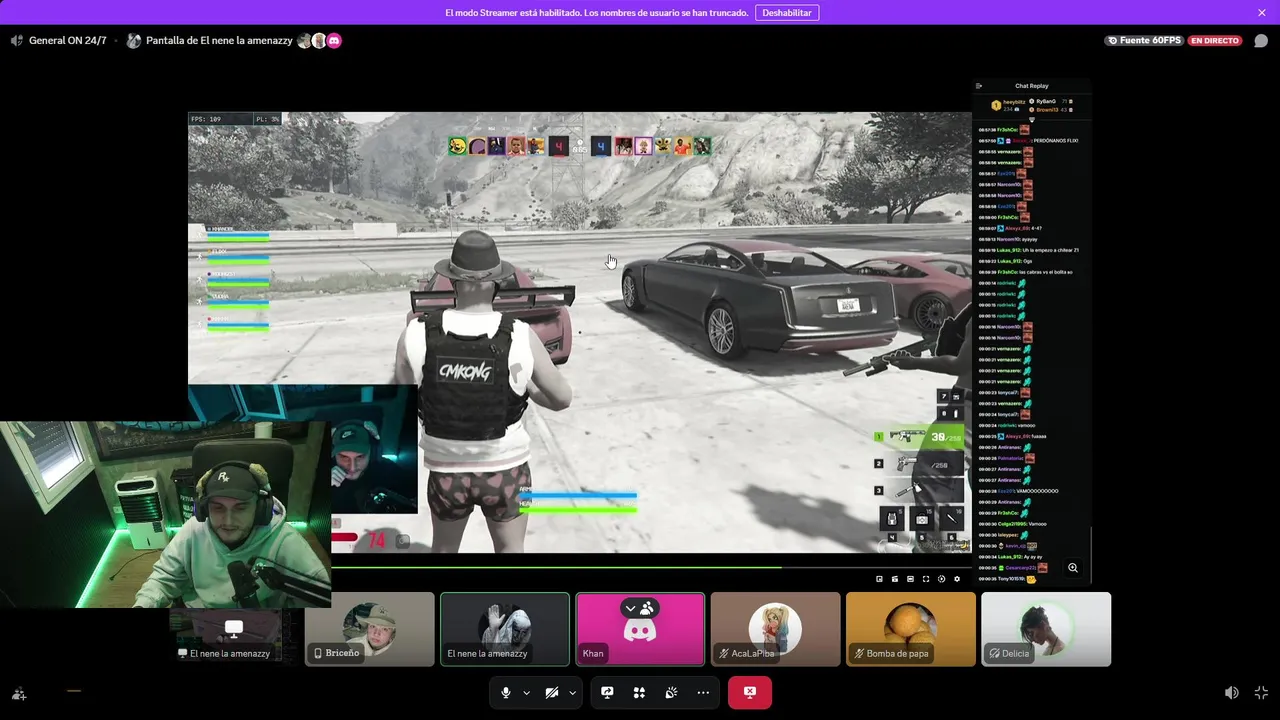Viewport: 1280px width, 720px height.
Task: Click the stream player settings gear icon
Action: tap(957, 579)
